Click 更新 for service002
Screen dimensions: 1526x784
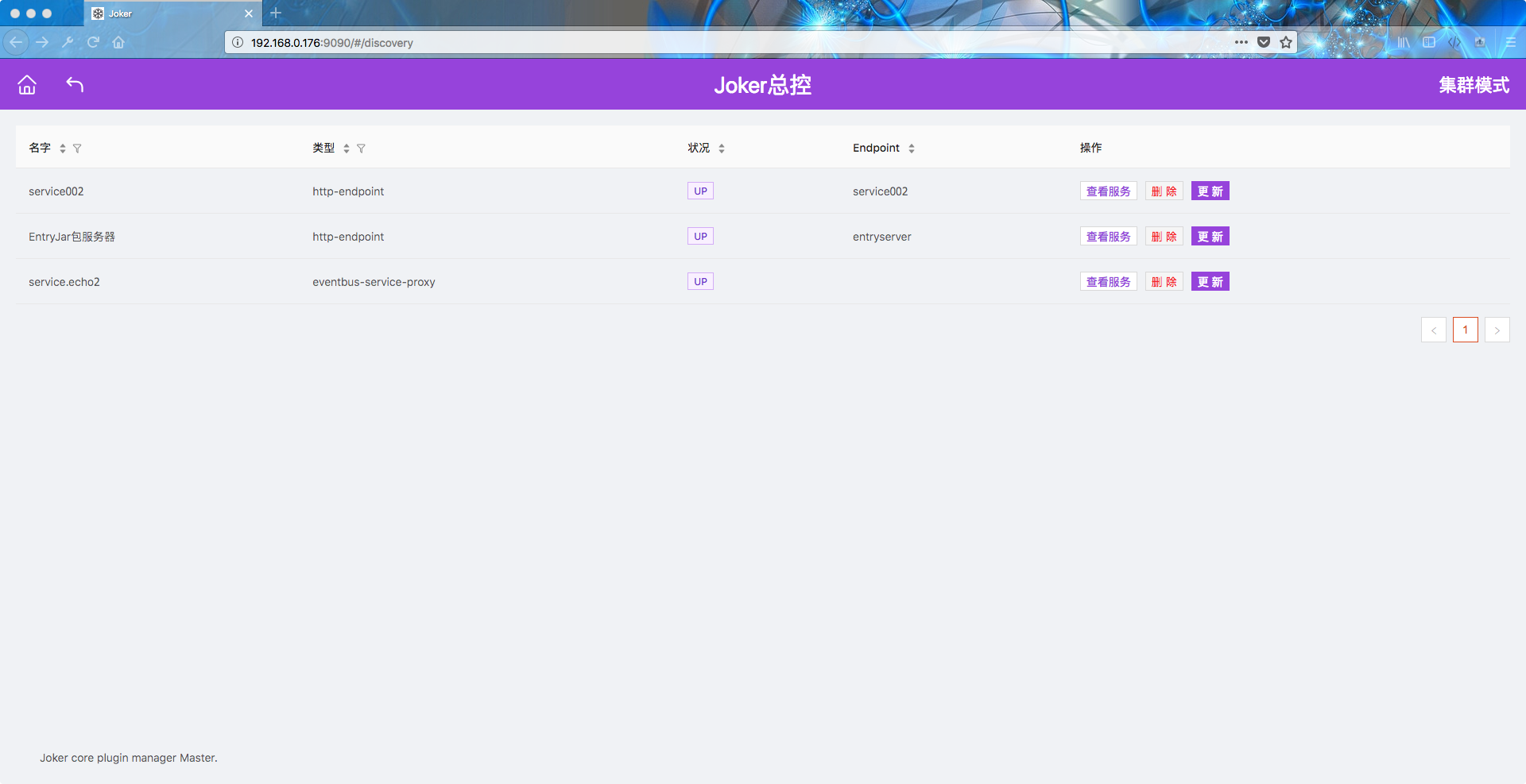pyautogui.click(x=1210, y=191)
